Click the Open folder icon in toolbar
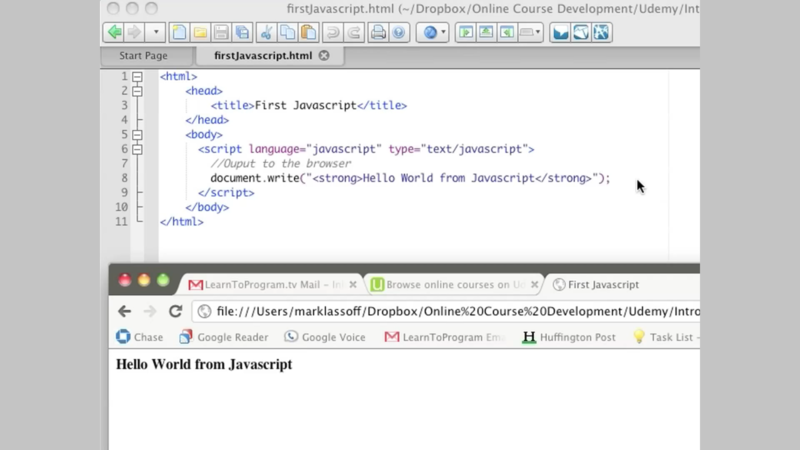 pyautogui.click(x=200, y=32)
